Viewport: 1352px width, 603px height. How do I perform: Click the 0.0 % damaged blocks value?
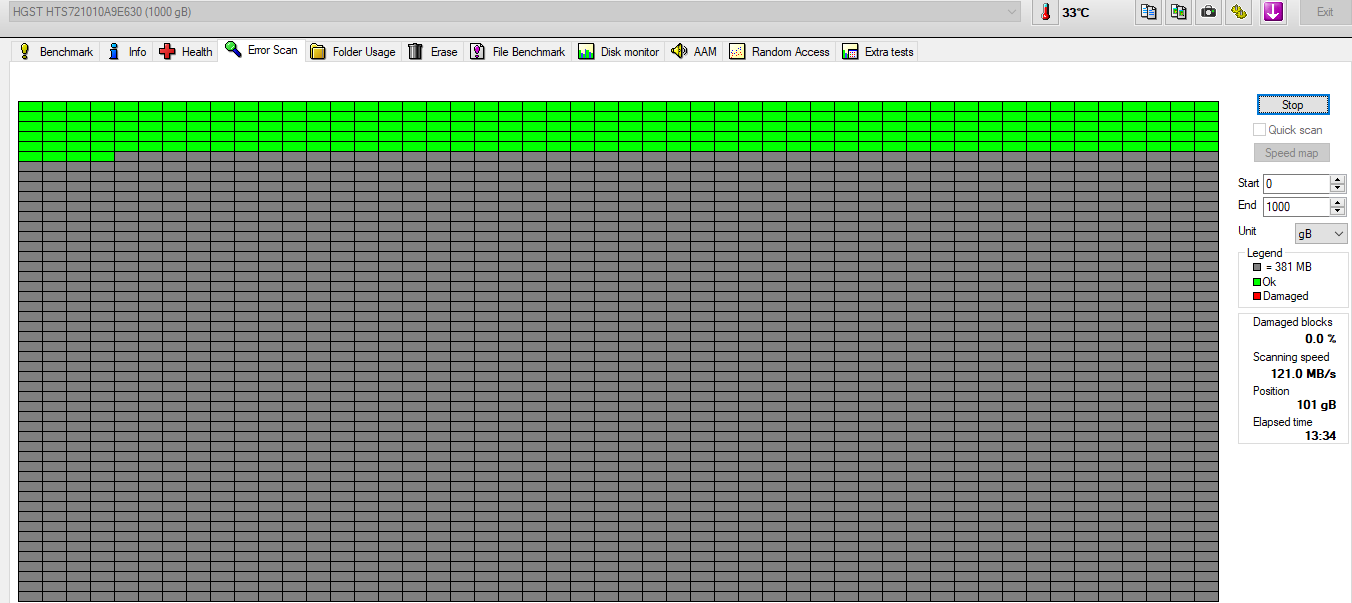tap(1320, 339)
